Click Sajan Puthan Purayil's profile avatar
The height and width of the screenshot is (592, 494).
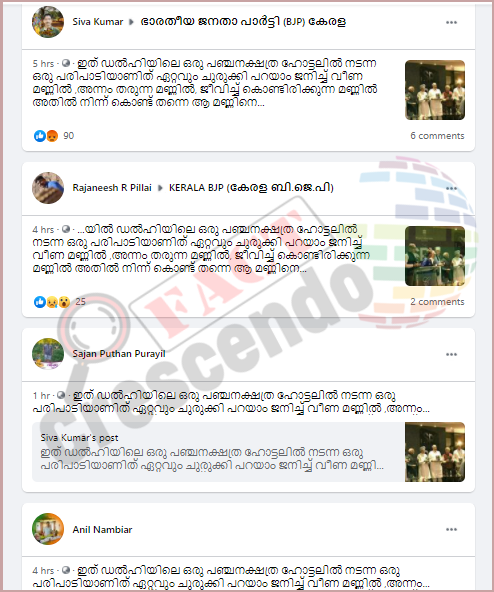pyautogui.click(x=48, y=354)
